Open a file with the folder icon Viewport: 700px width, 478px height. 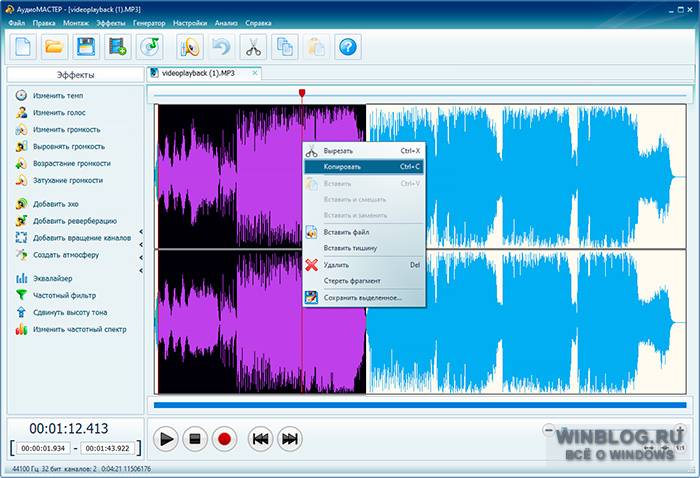tap(55, 45)
